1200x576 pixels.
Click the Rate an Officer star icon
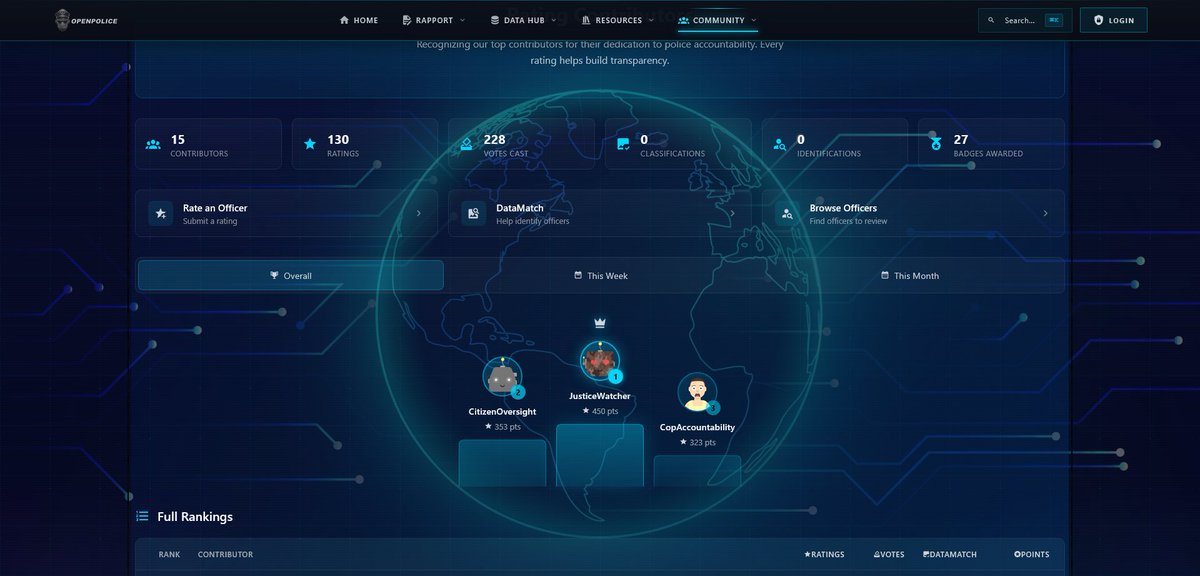(161, 213)
